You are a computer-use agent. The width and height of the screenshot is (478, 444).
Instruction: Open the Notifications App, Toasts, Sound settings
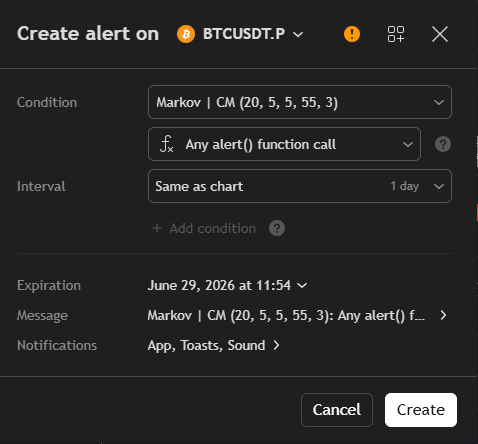[213, 345]
